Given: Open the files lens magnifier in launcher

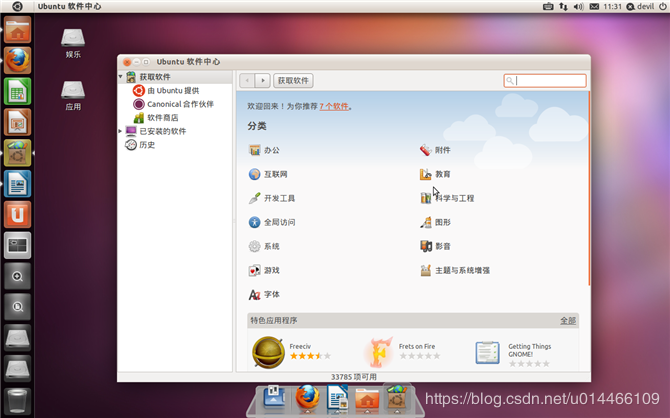Looking at the screenshot, I should pyautogui.click(x=18, y=307).
